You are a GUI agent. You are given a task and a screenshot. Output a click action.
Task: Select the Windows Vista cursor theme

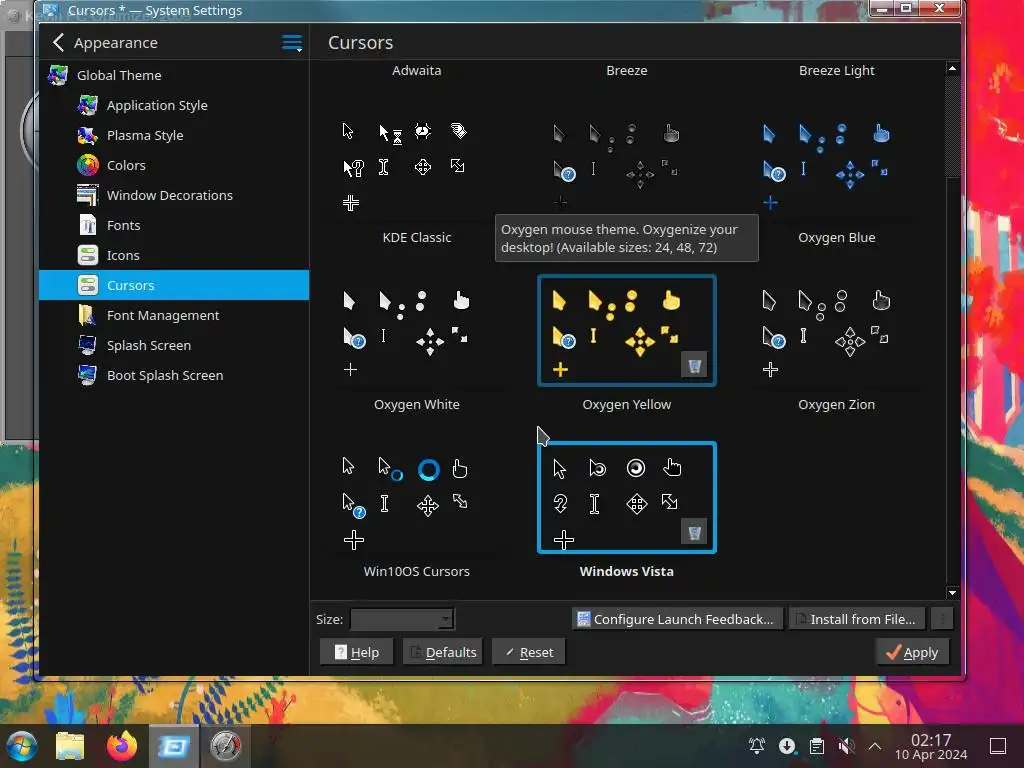pyautogui.click(x=626, y=498)
